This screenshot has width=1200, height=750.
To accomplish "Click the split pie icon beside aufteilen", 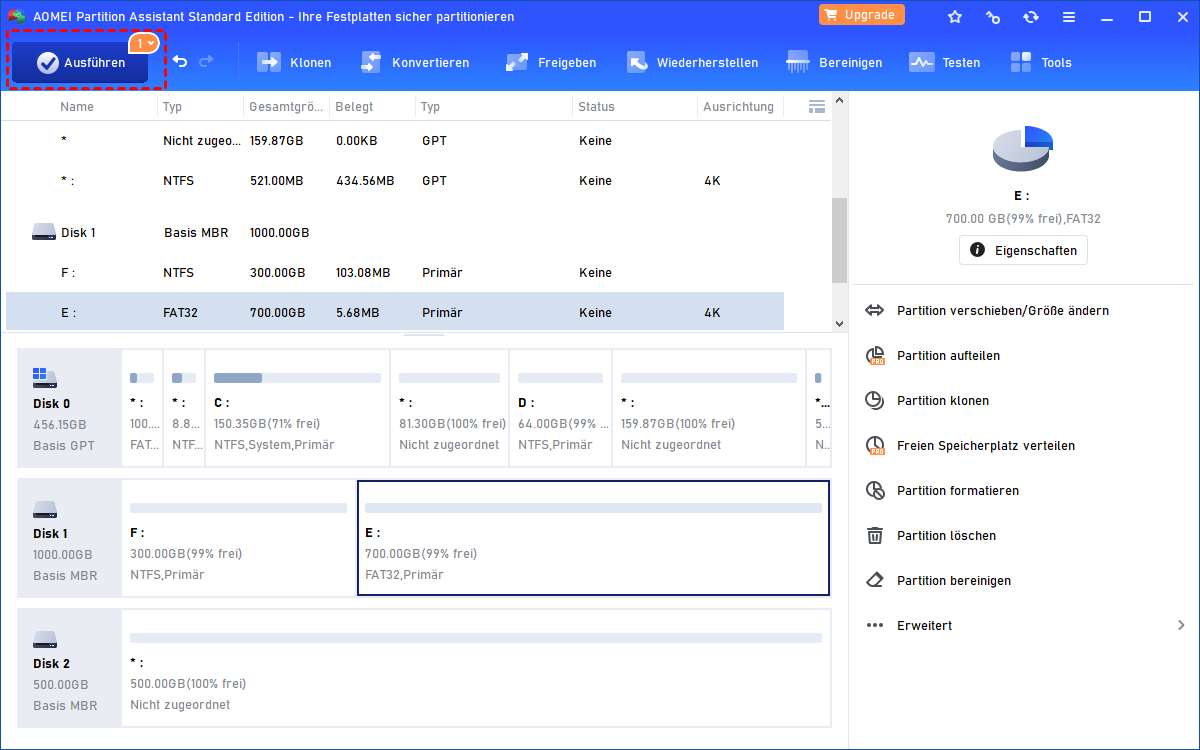I will pyautogui.click(x=875, y=356).
